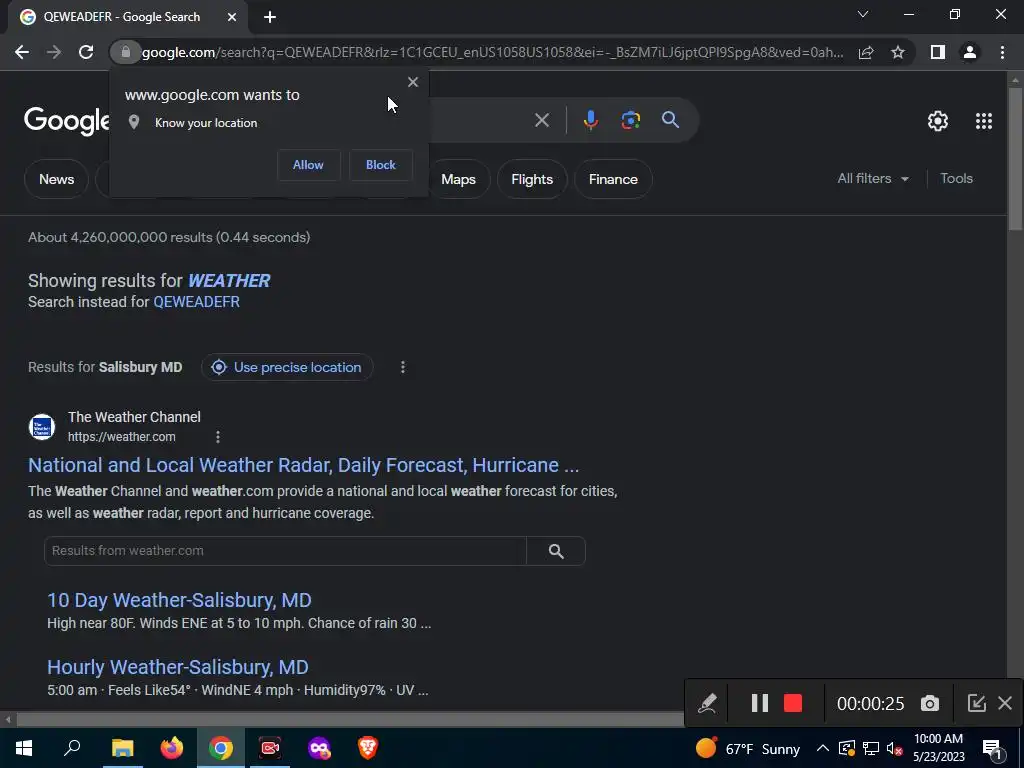Close the recorder toolbar

pyautogui.click(x=1005, y=703)
